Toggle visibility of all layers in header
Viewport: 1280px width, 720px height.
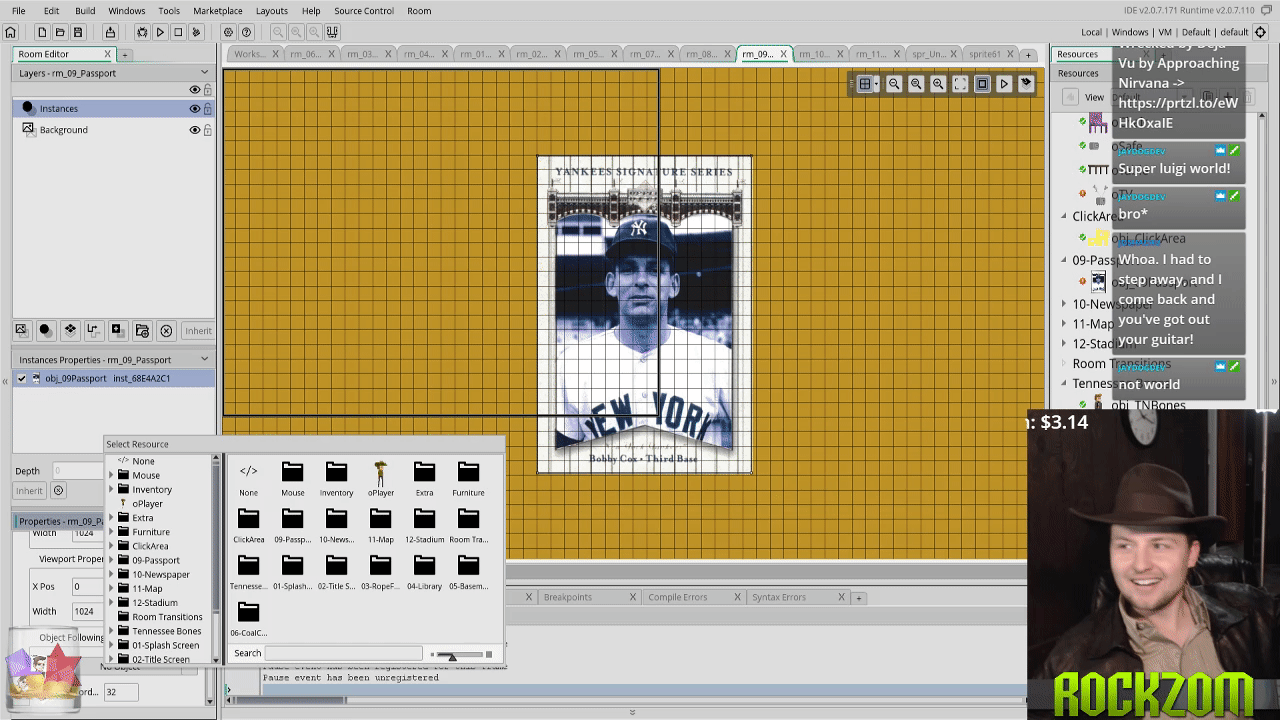pyautogui.click(x=195, y=90)
